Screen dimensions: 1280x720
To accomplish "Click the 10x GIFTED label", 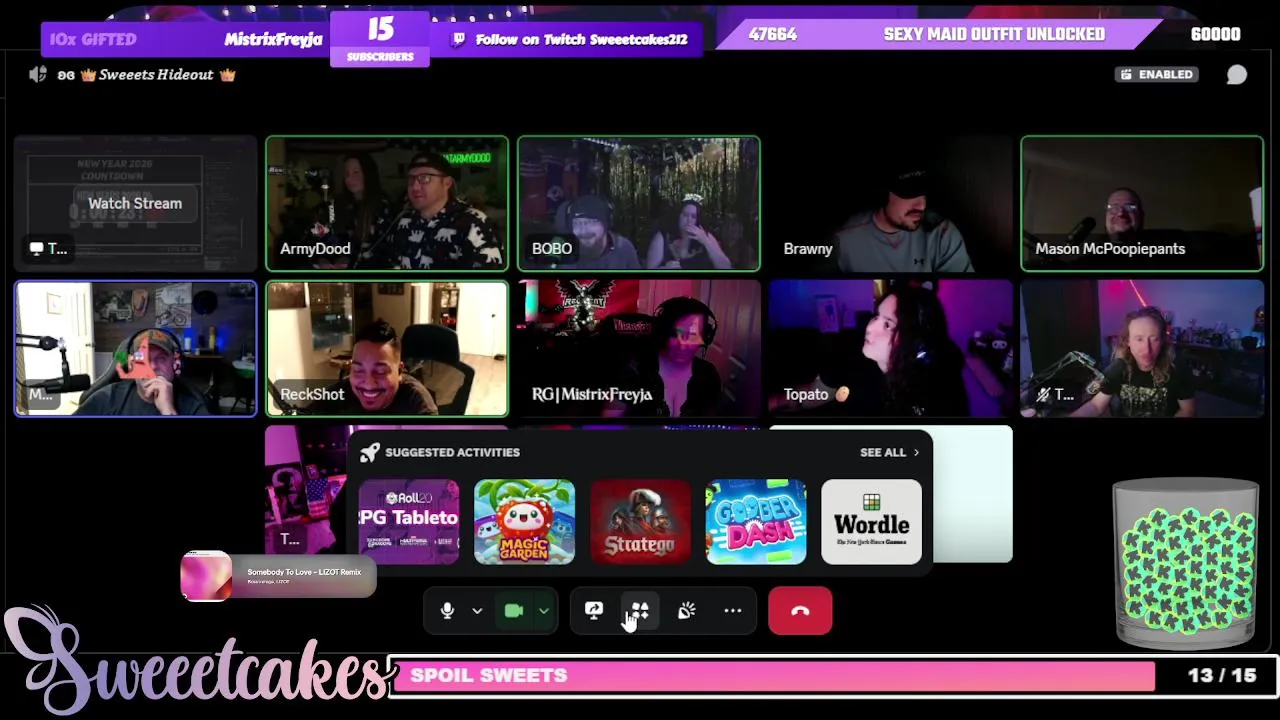I will 93,39.
